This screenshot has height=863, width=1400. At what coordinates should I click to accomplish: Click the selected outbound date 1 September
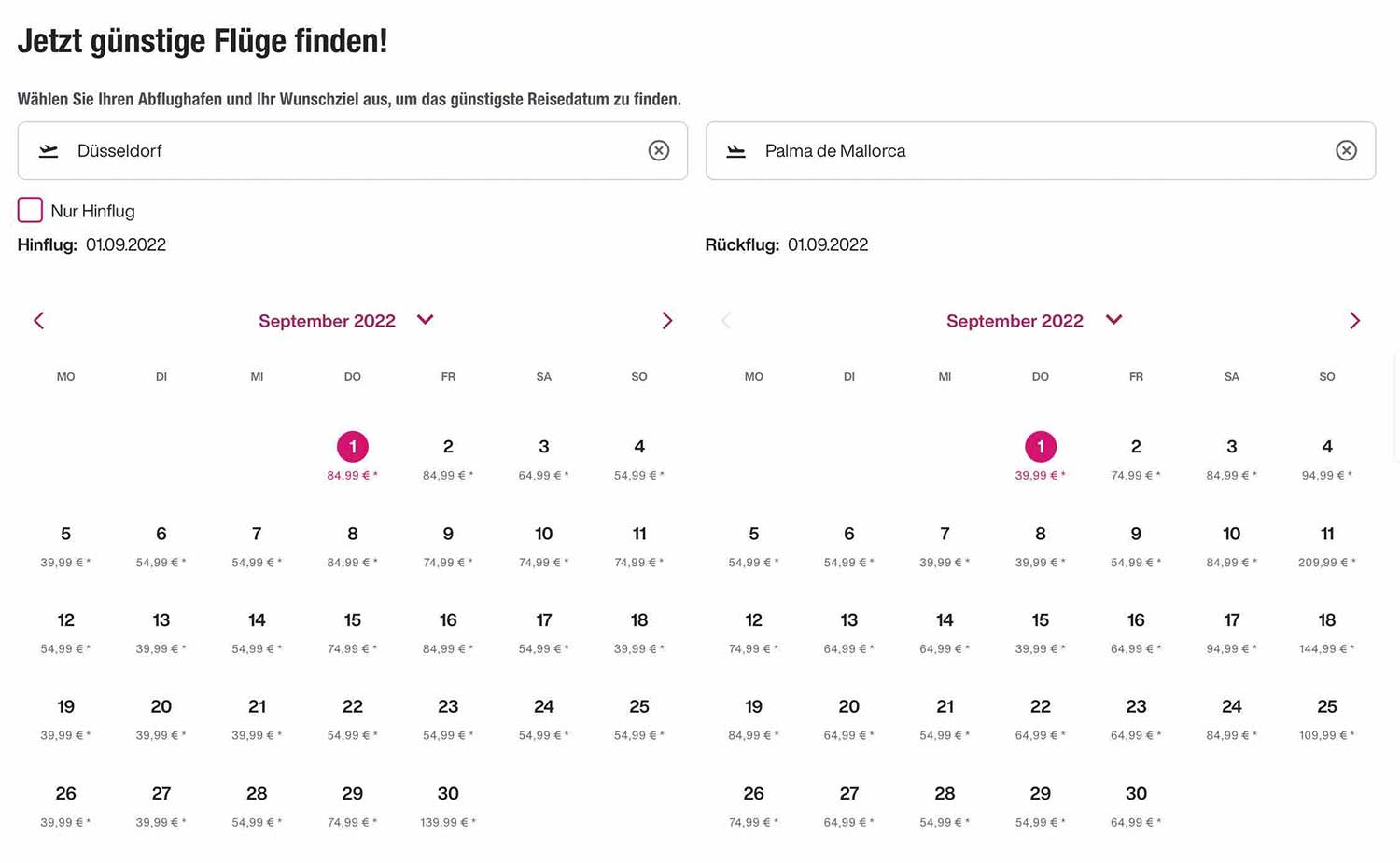coord(353,447)
